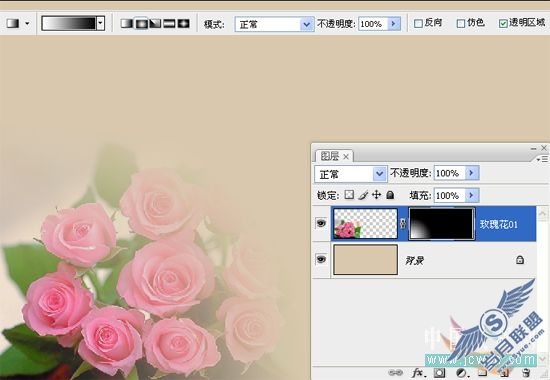Click the 玫瑰花01 layer name
550x380 pixels.
(x=498, y=225)
